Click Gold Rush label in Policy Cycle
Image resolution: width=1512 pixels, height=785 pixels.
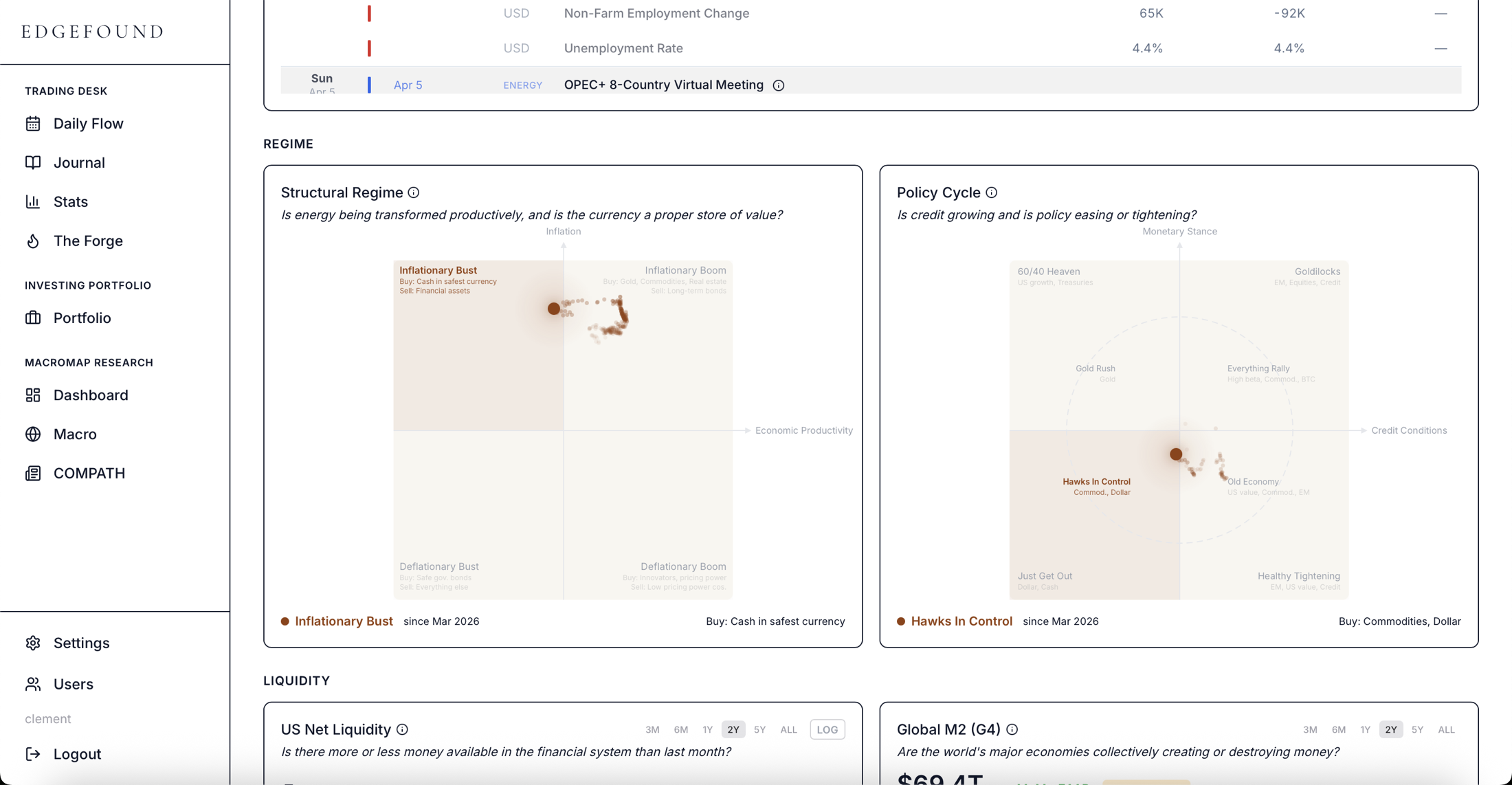click(1096, 368)
